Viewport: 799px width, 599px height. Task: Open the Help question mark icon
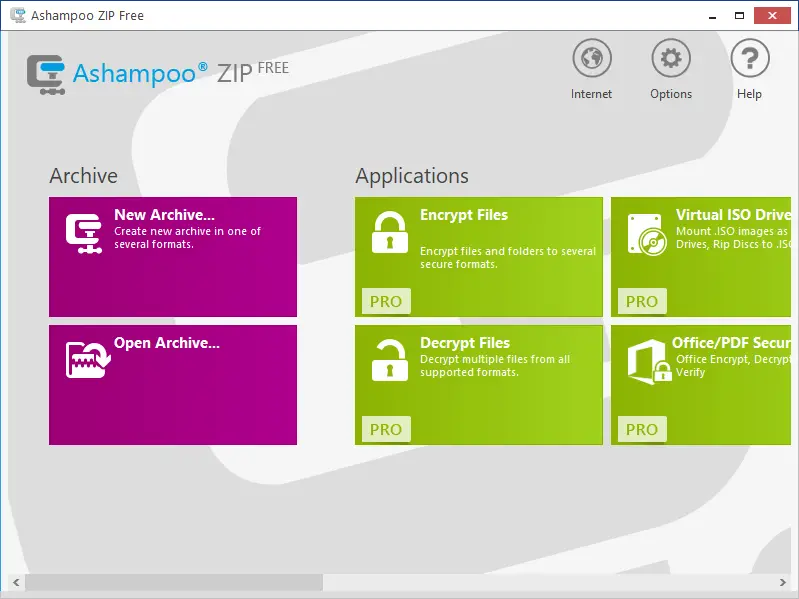pyautogui.click(x=750, y=58)
